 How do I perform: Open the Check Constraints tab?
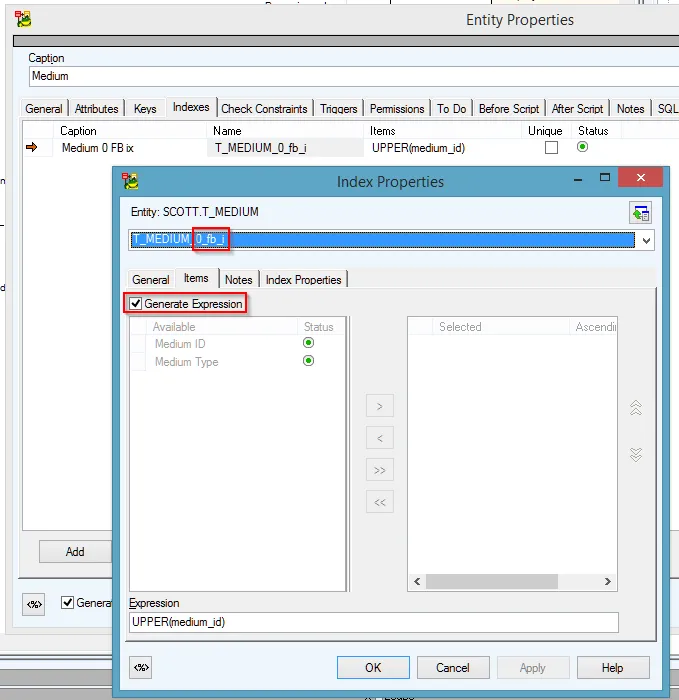pyautogui.click(x=264, y=109)
